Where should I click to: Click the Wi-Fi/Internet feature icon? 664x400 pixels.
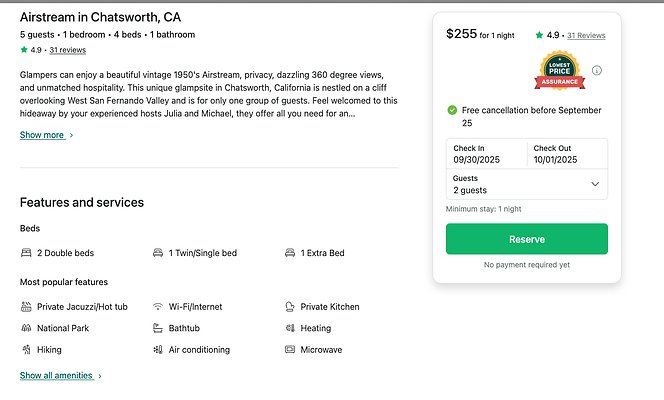pyautogui.click(x=158, y=307)
